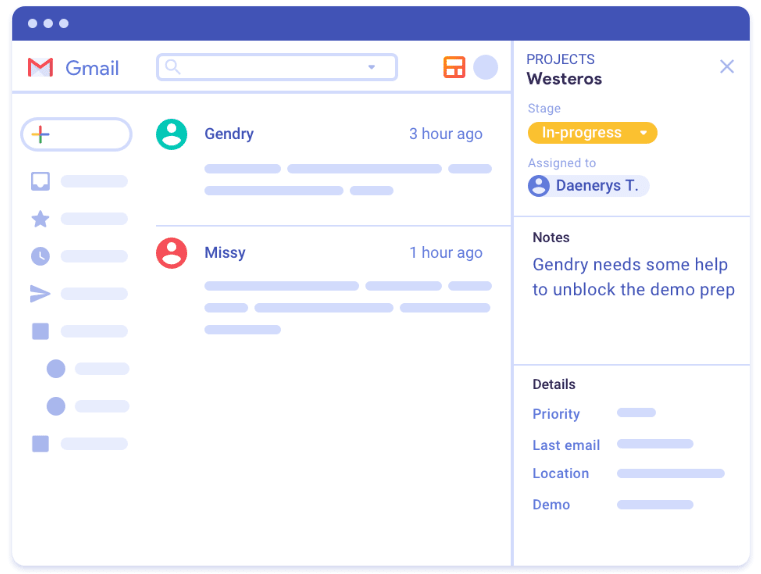Click the Notes heading
This screenshot has height=574, width=761.
tap(551, 237)
